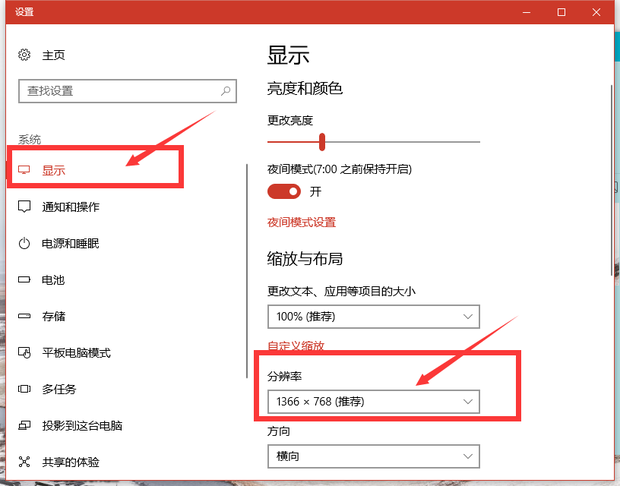This screenshot has width=620, height=486.
Task: Open 电源和睡眠 settings
Action: pos(70,243)
